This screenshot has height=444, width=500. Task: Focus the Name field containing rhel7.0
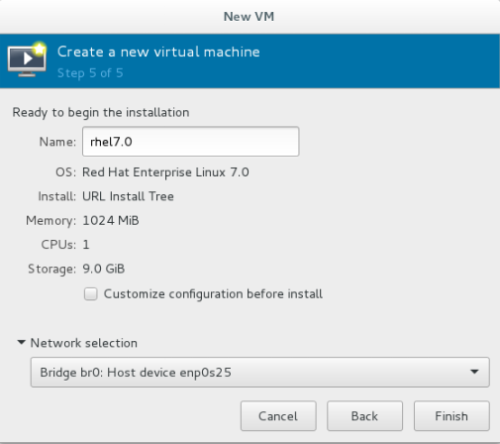[191, 142]
